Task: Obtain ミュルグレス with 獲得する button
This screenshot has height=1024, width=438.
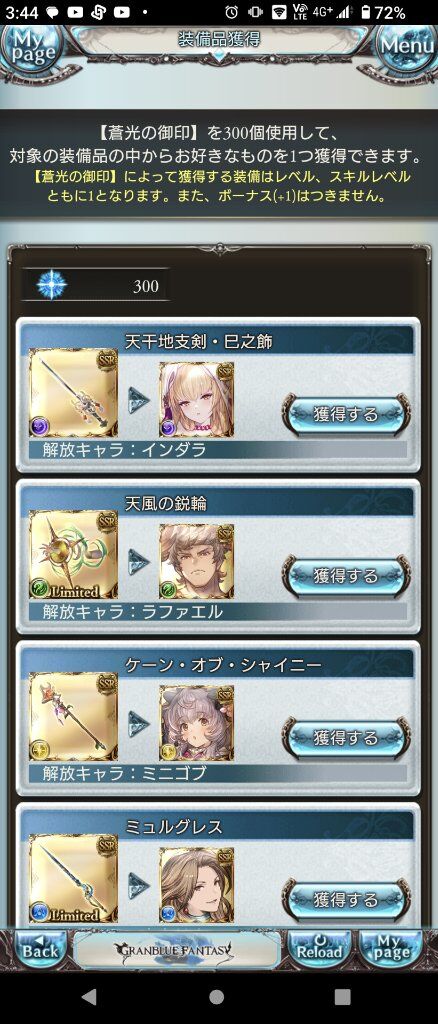Action: (346, 900)
